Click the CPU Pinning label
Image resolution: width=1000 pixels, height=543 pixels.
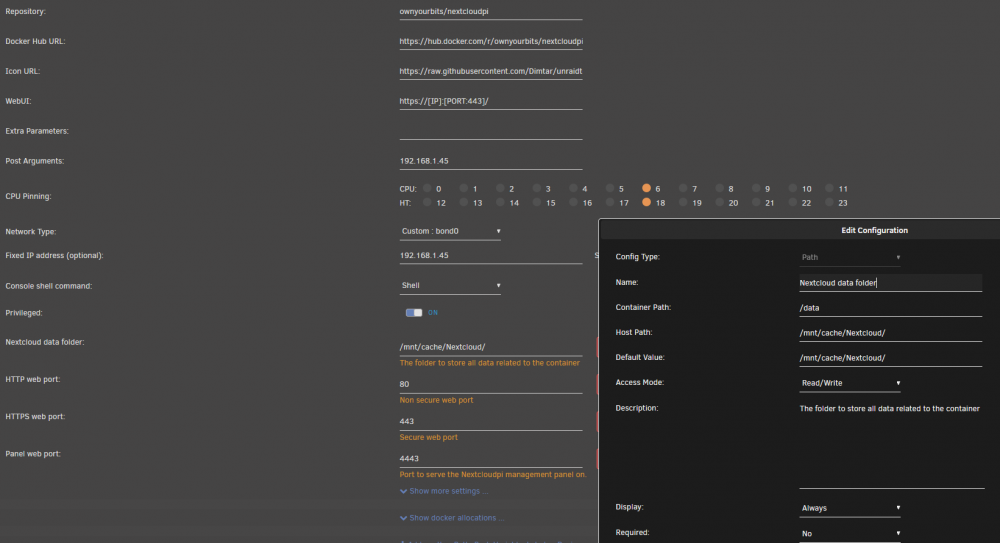coord(28,197)
